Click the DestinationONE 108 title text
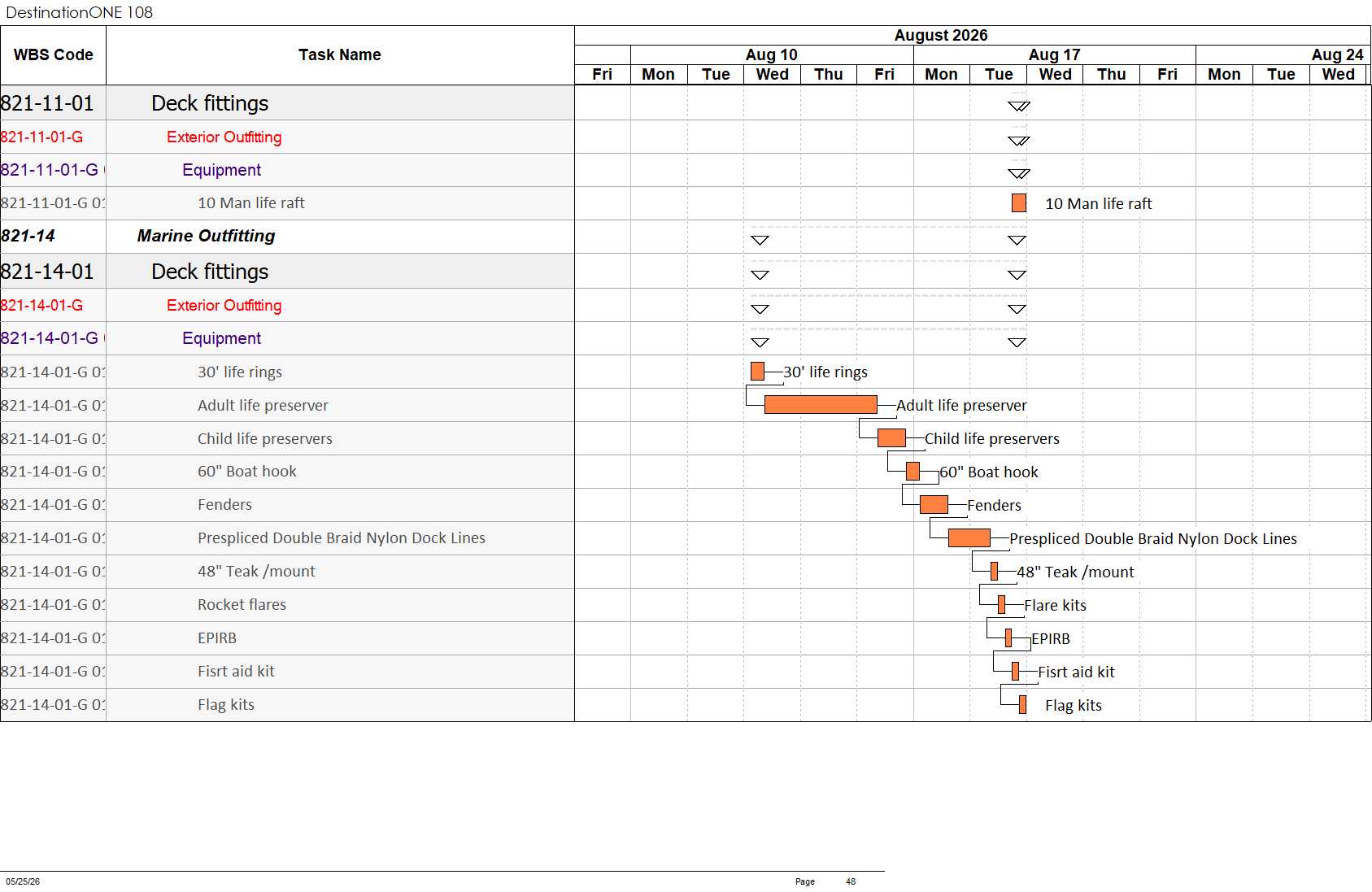1372x892 pixels. coord(79,12)
